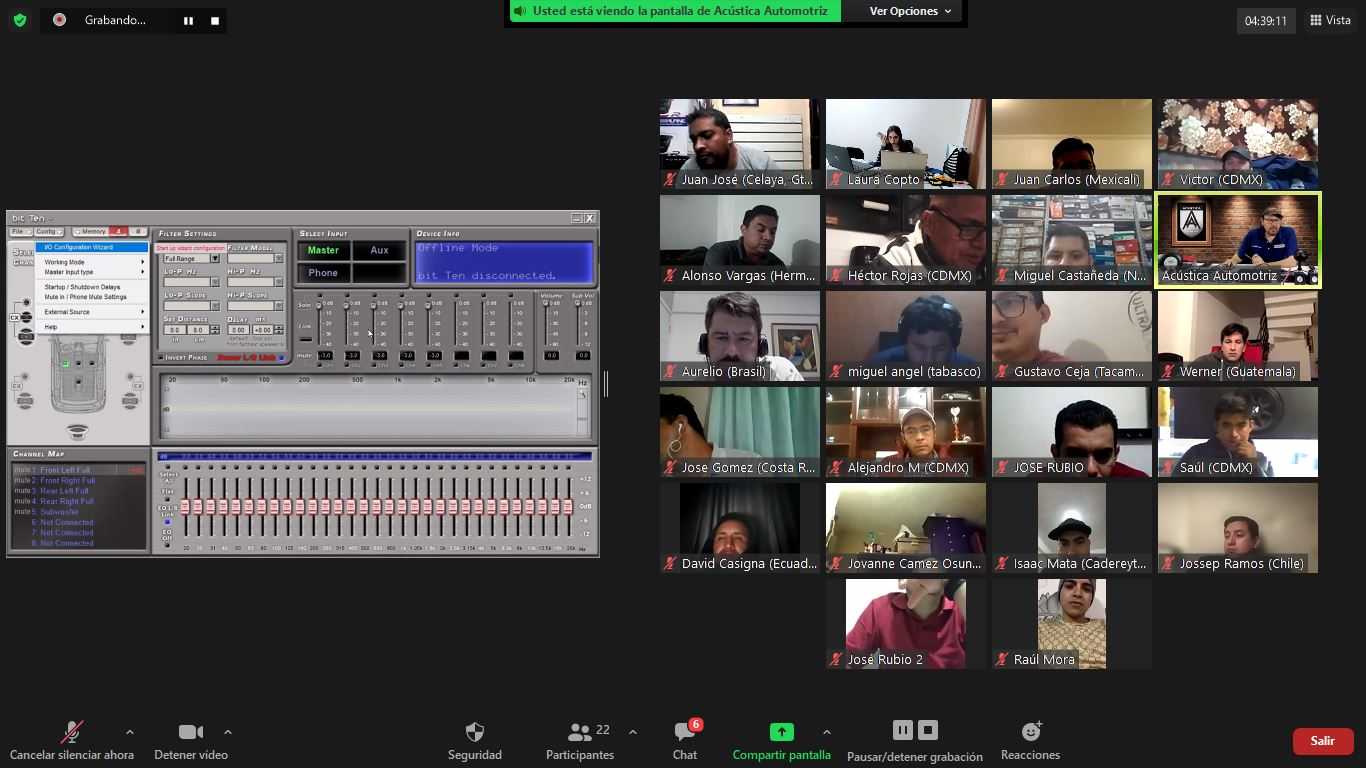Switch layout with the Vista grid icon

pos(1330,20)
